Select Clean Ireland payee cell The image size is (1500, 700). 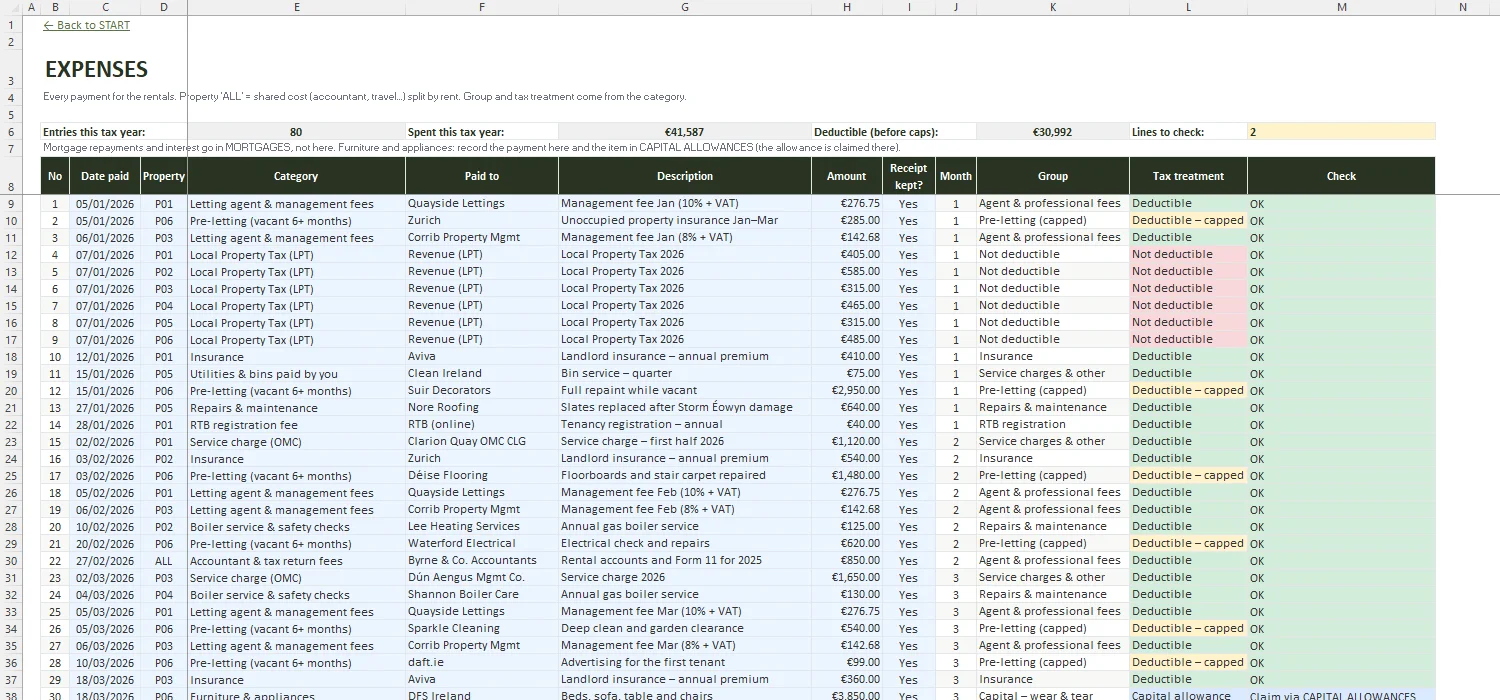(x=482, y=373)
